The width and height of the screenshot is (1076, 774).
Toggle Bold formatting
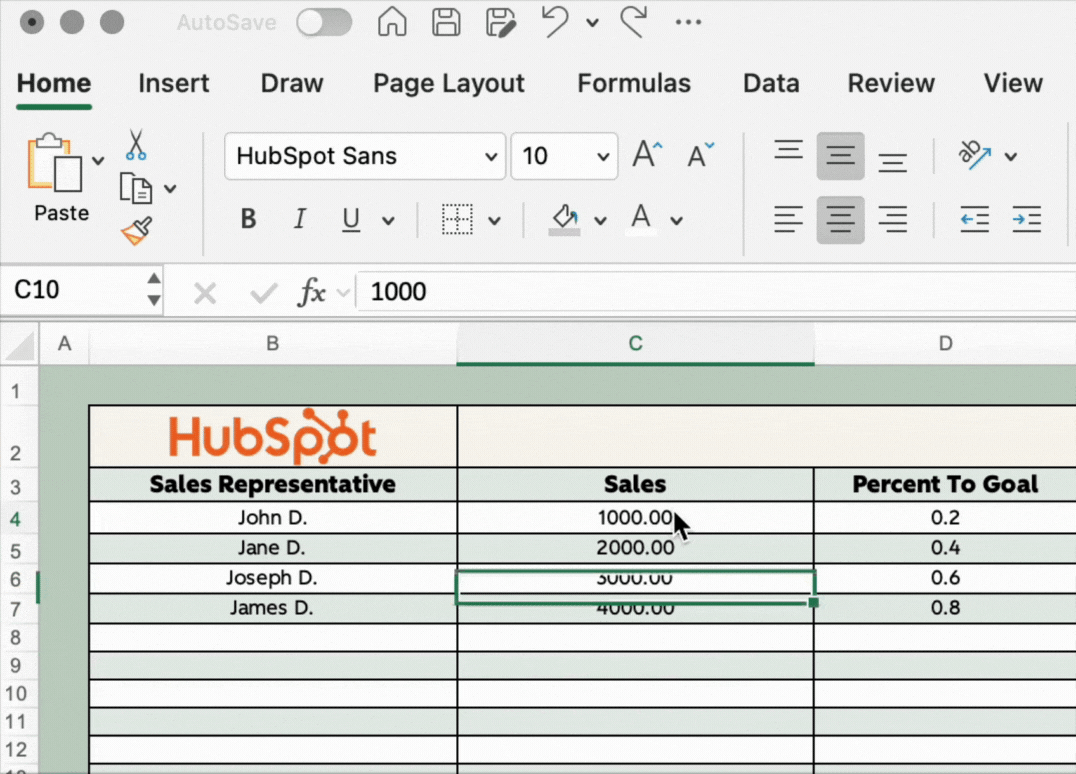tap(249, 220)
